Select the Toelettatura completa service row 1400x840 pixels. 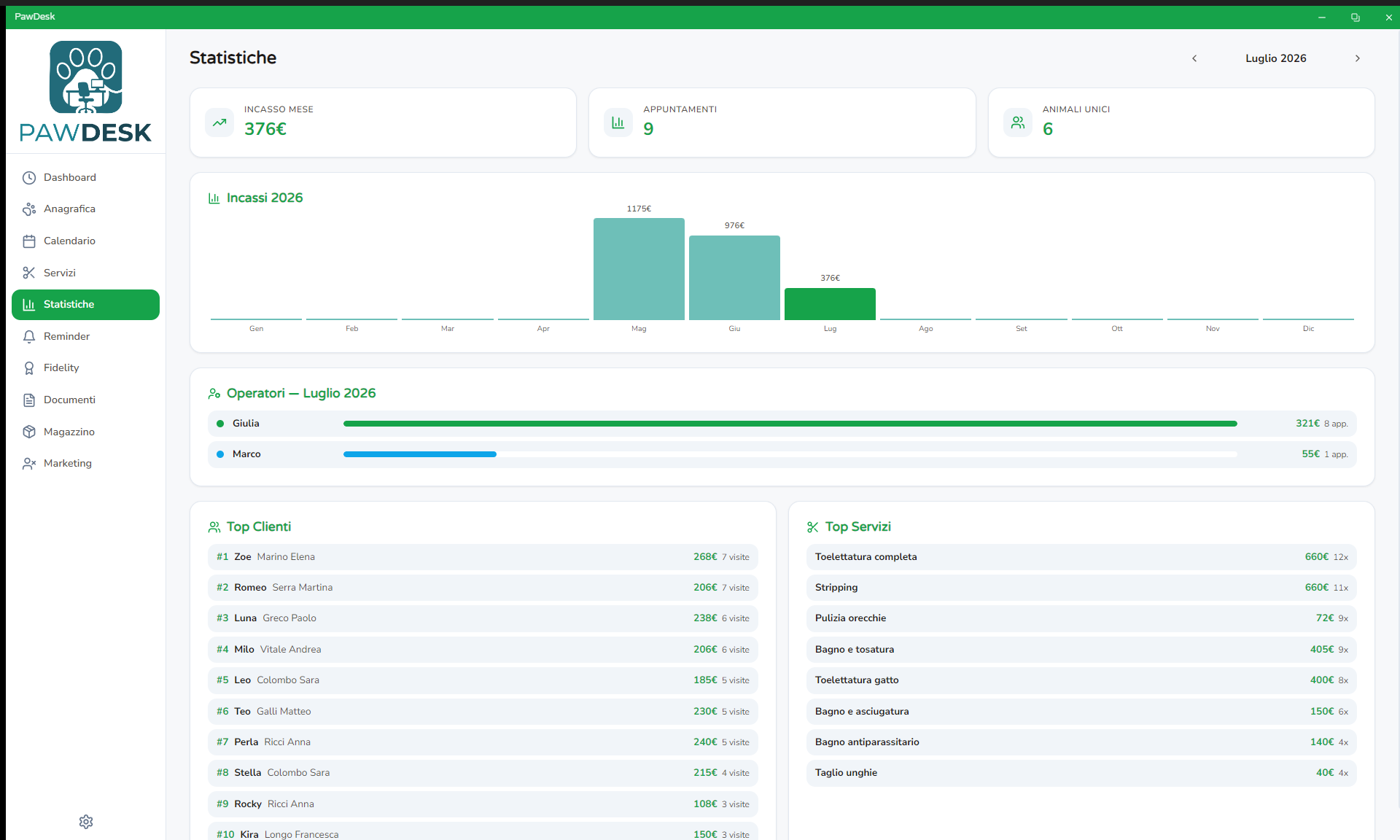tap(1081, 557)
